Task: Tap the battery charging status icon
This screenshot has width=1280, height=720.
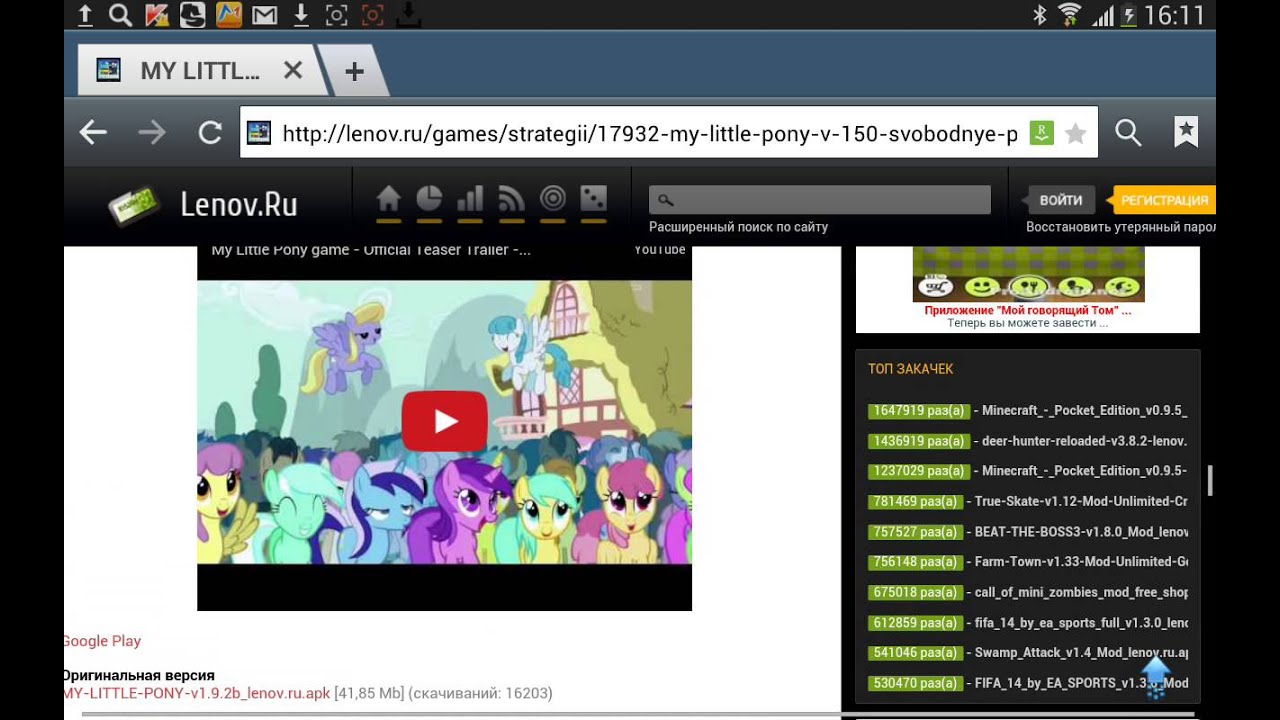Action: click(x=1129, y=15)
